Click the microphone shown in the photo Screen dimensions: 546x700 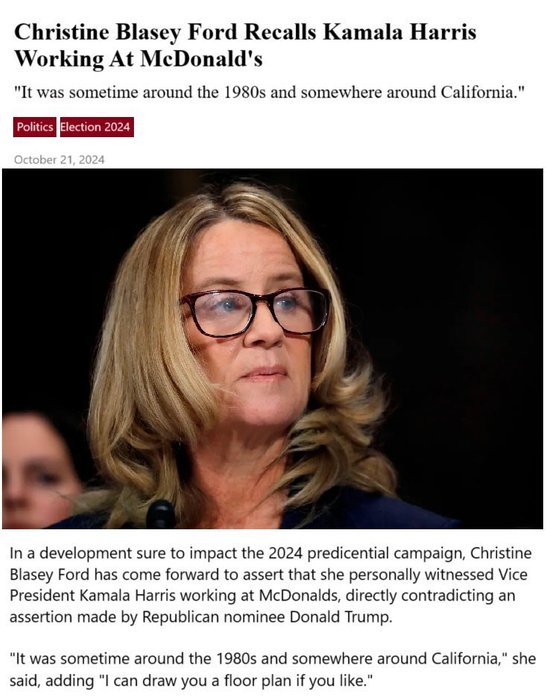[161, 514]
